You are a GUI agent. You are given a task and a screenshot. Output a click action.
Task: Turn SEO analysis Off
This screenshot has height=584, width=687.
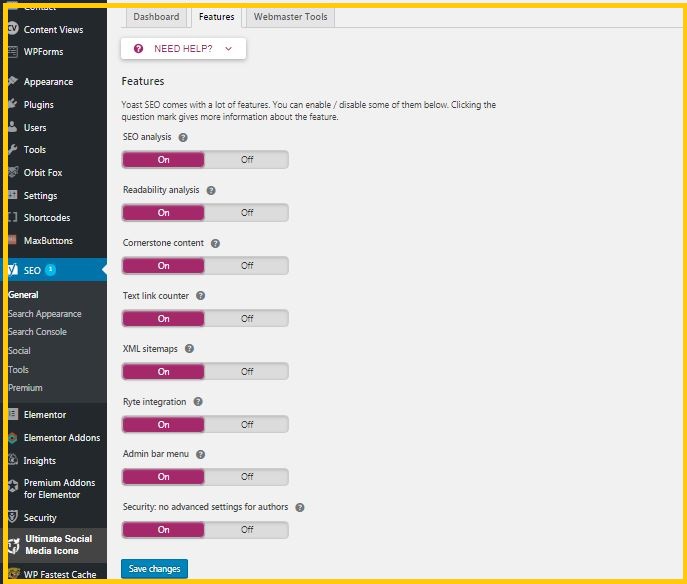coord(247,159)
